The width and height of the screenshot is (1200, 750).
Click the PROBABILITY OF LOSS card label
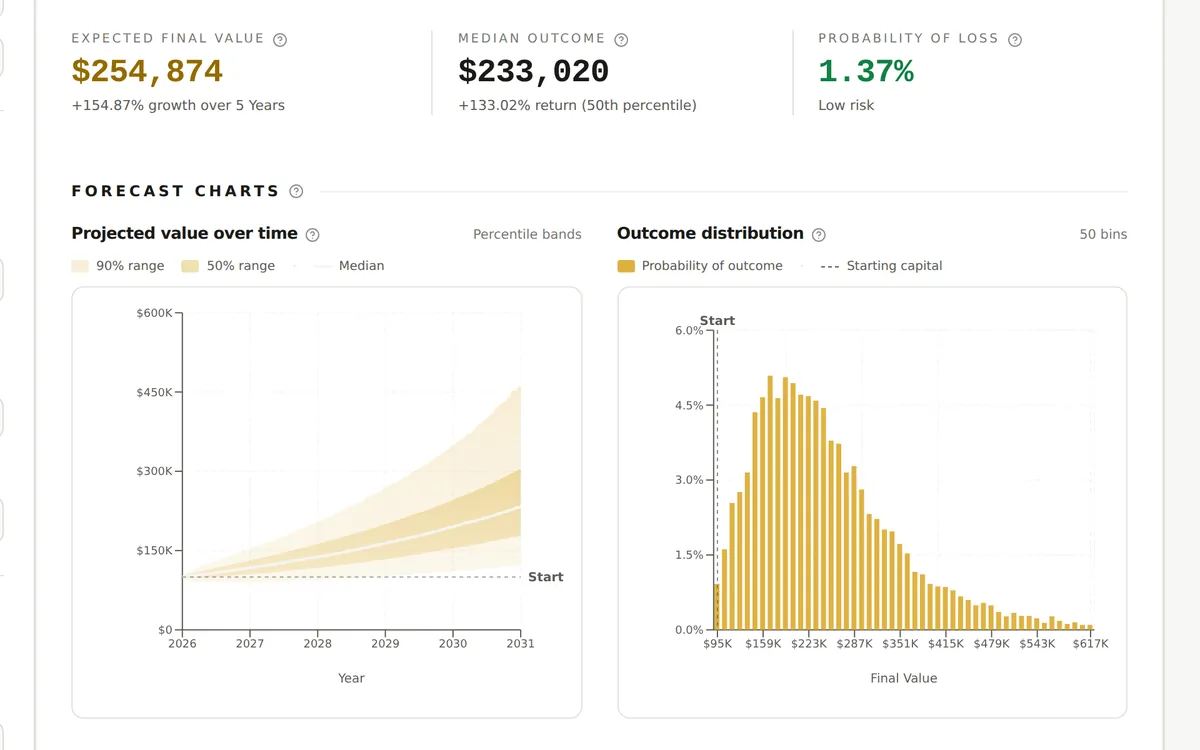coord(908,39)
